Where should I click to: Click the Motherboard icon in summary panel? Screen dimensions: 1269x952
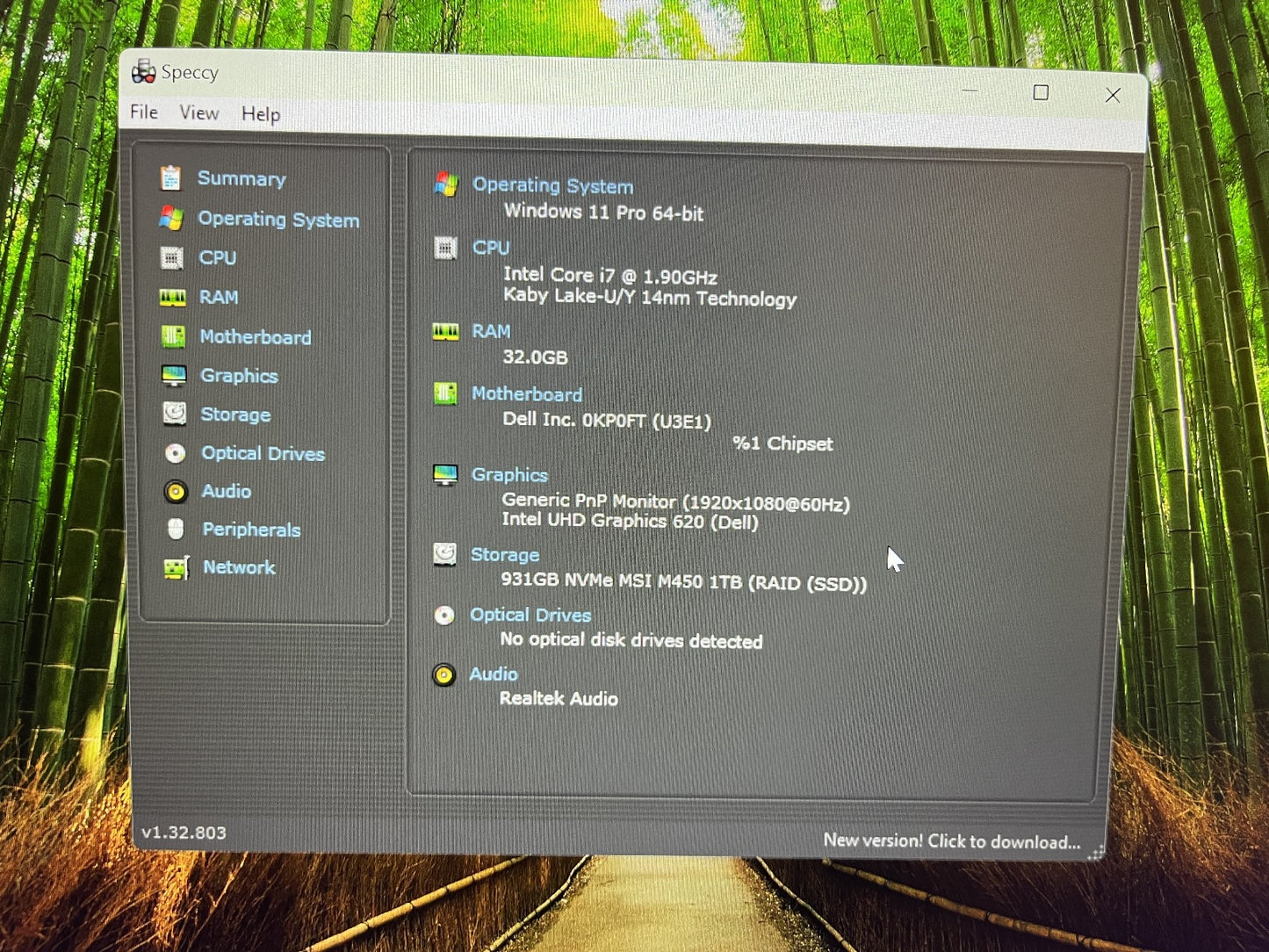[445, 393]
